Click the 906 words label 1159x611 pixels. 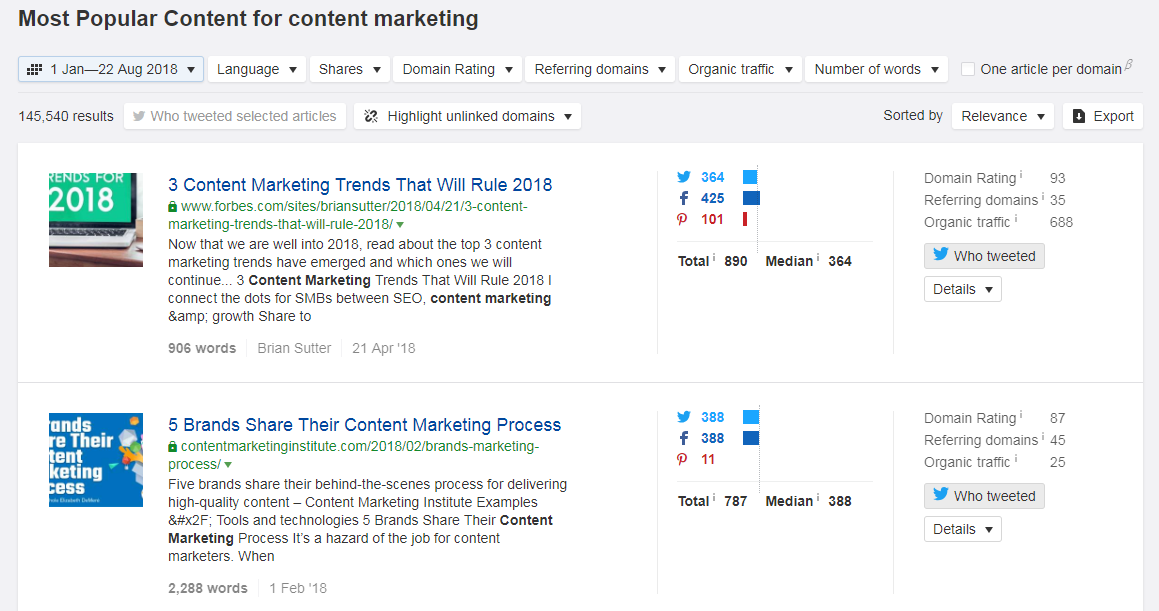coord(202,348)
